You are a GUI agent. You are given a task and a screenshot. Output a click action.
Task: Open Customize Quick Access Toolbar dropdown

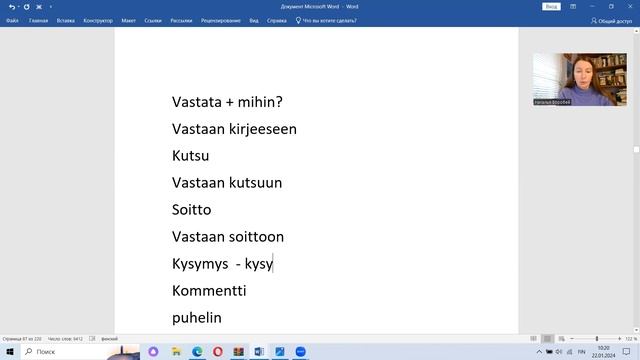coord(51,7)
